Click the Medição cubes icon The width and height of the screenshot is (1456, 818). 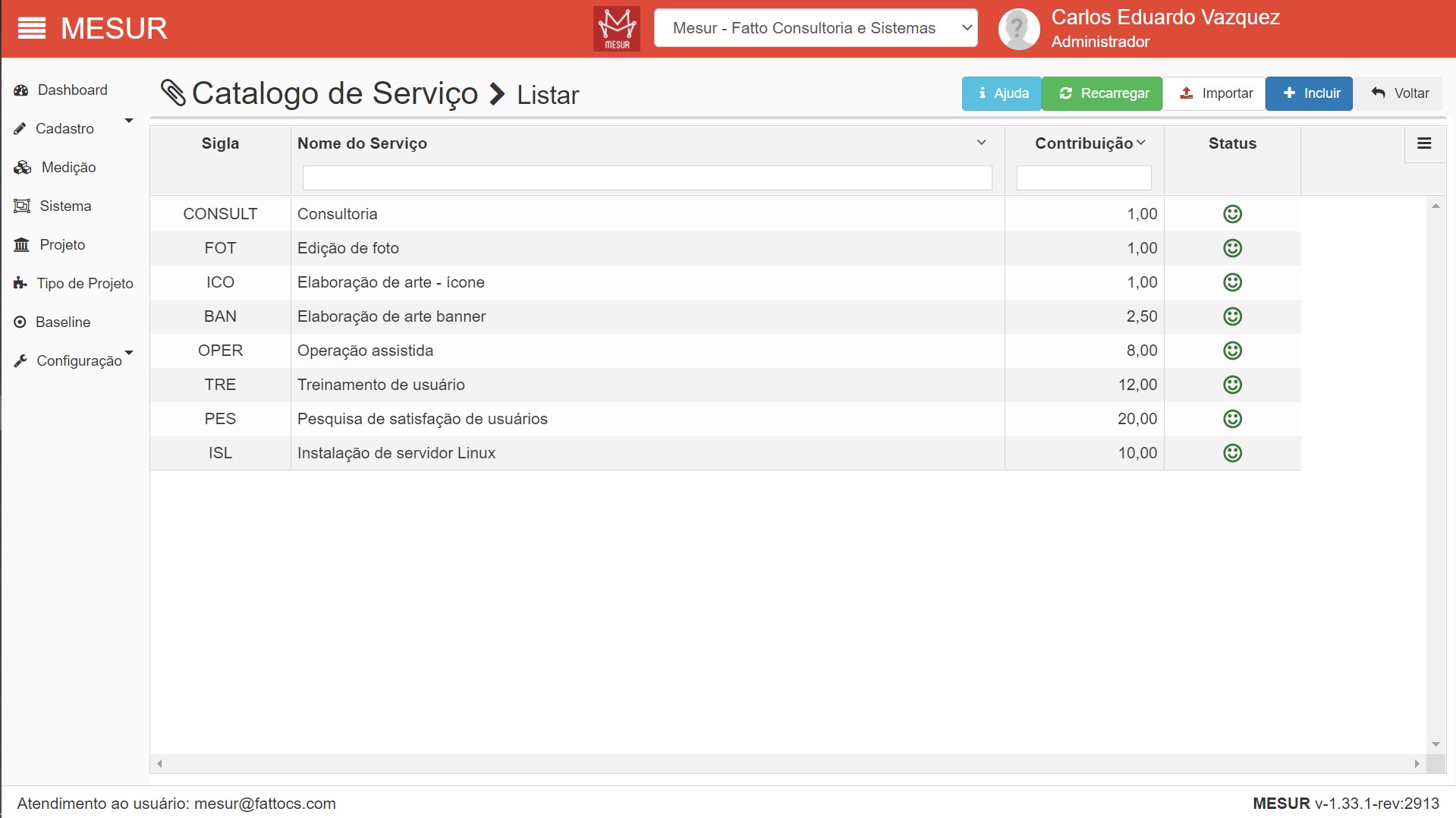coord(23,168)
